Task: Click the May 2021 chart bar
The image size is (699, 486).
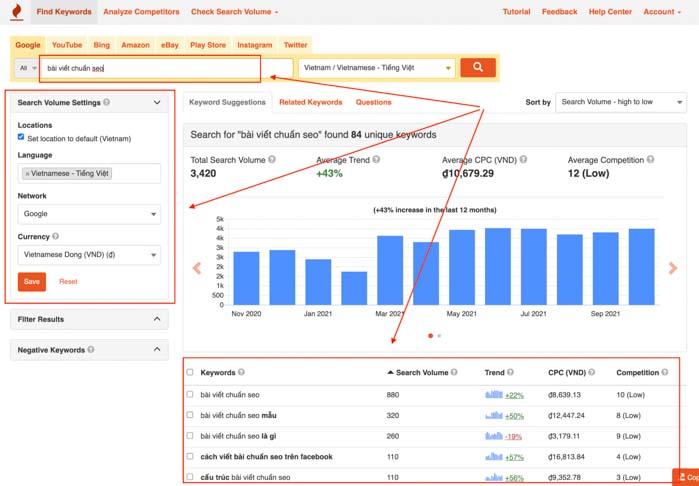Action: tap(462, 268)
